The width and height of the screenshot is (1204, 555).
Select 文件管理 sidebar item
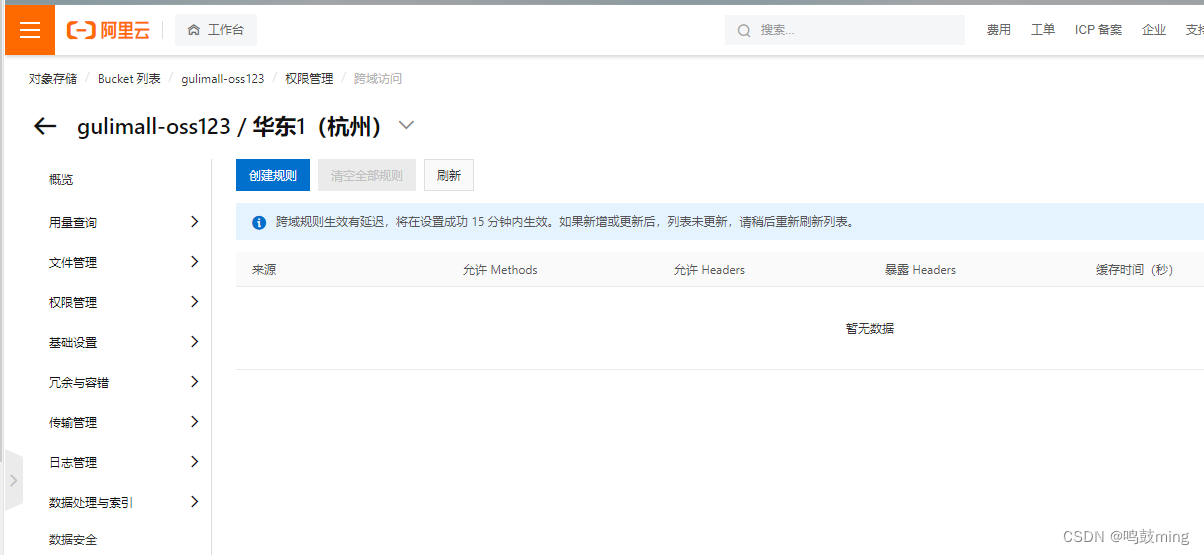coord(73,263)
